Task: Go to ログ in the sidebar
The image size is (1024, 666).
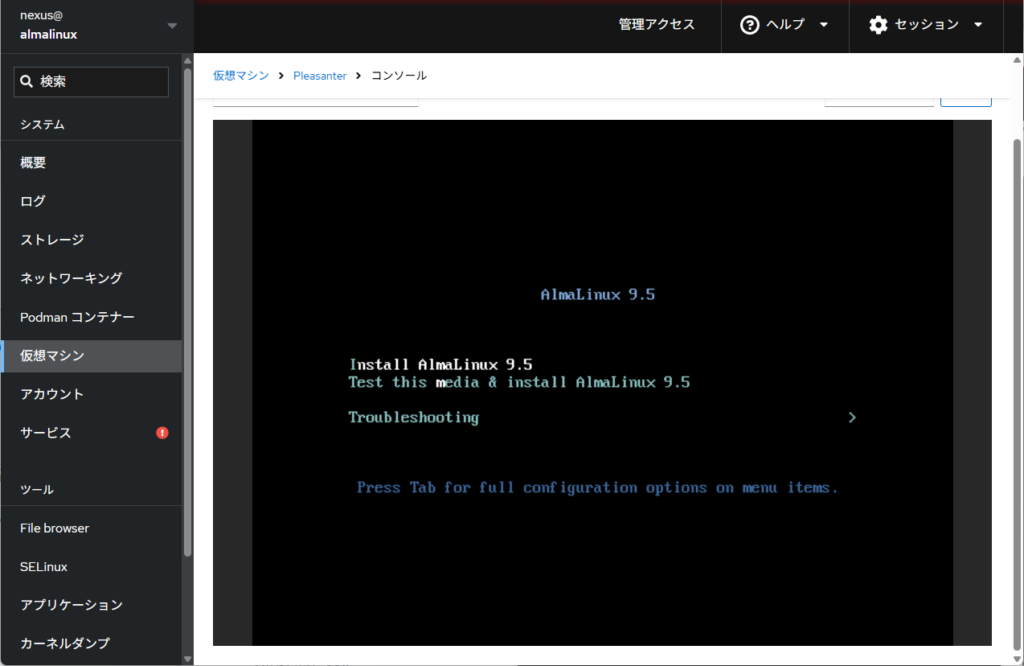Action: pyautogui.click(x=33, y=201)
